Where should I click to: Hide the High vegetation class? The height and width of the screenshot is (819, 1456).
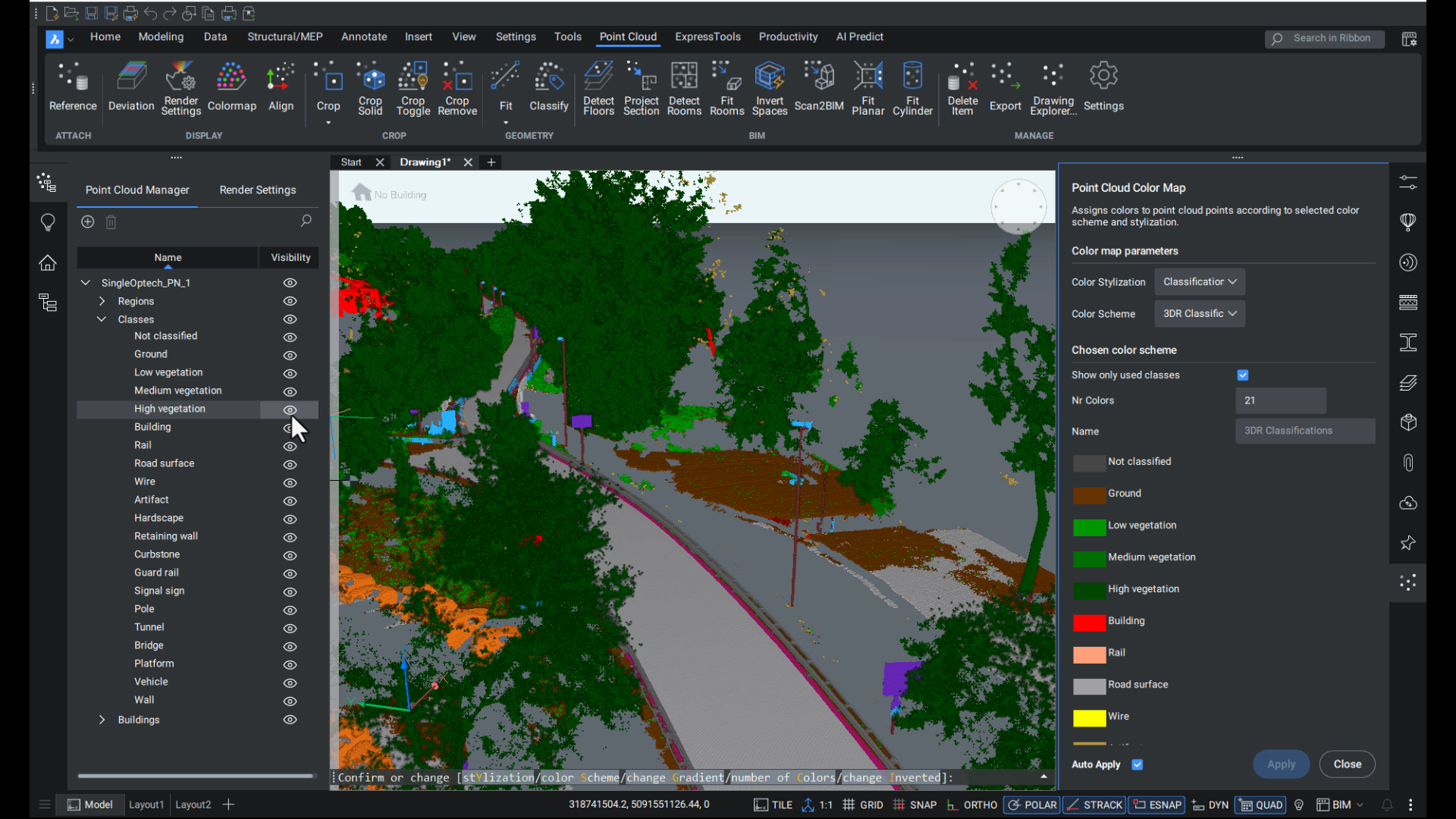point(289,410)
